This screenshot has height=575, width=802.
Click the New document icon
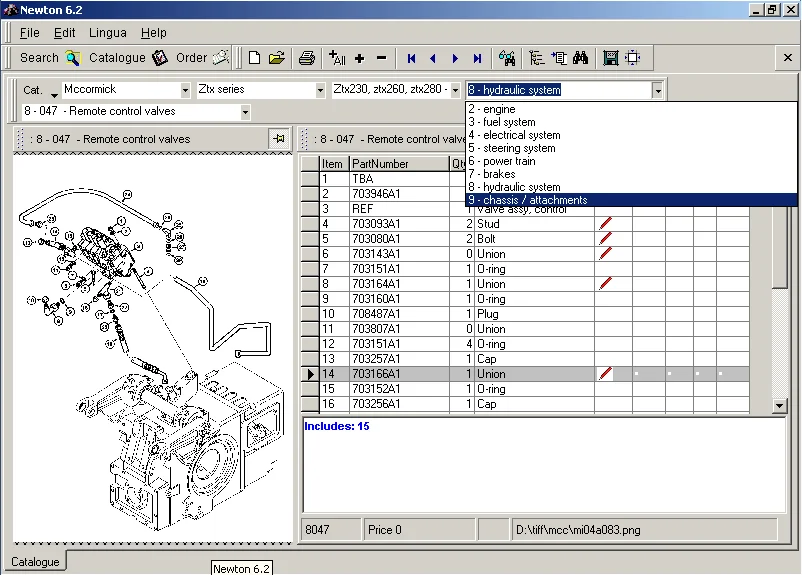(x=255, y=58)
